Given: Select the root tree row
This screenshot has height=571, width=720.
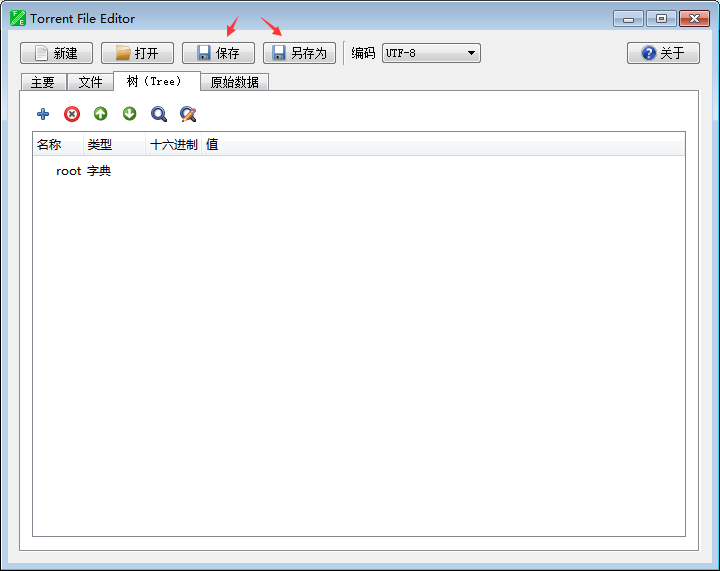Looking at the screenshot, I should [359, 171].
